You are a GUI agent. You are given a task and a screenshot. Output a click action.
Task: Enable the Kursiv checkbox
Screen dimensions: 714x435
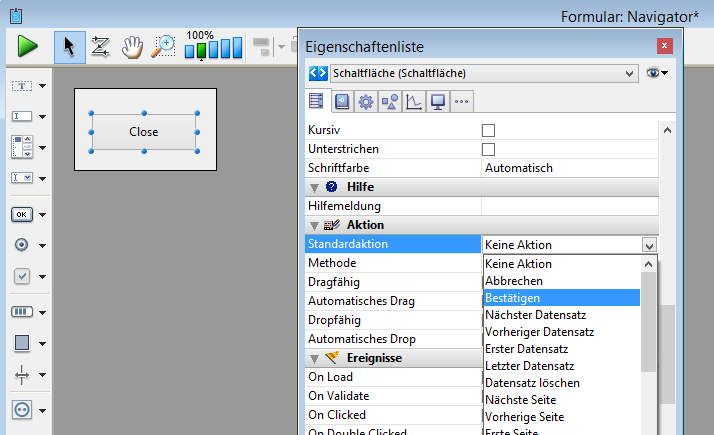[x=489, y=130]
